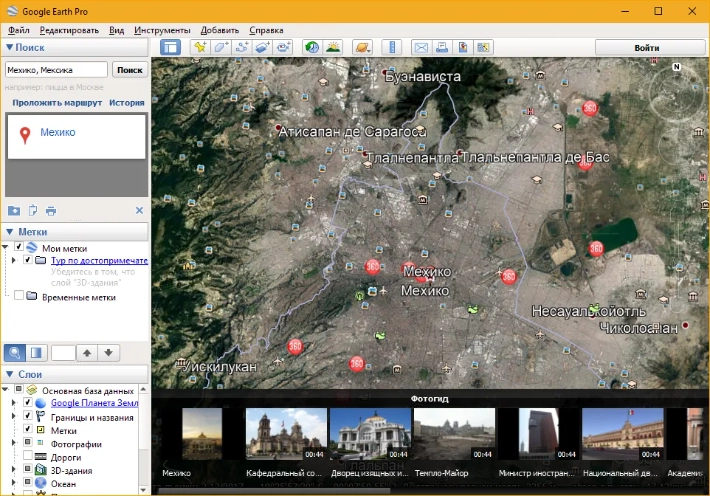
Task: Open the Темпло-Майор tour thumbnail
Action: [x=454, y=434]
